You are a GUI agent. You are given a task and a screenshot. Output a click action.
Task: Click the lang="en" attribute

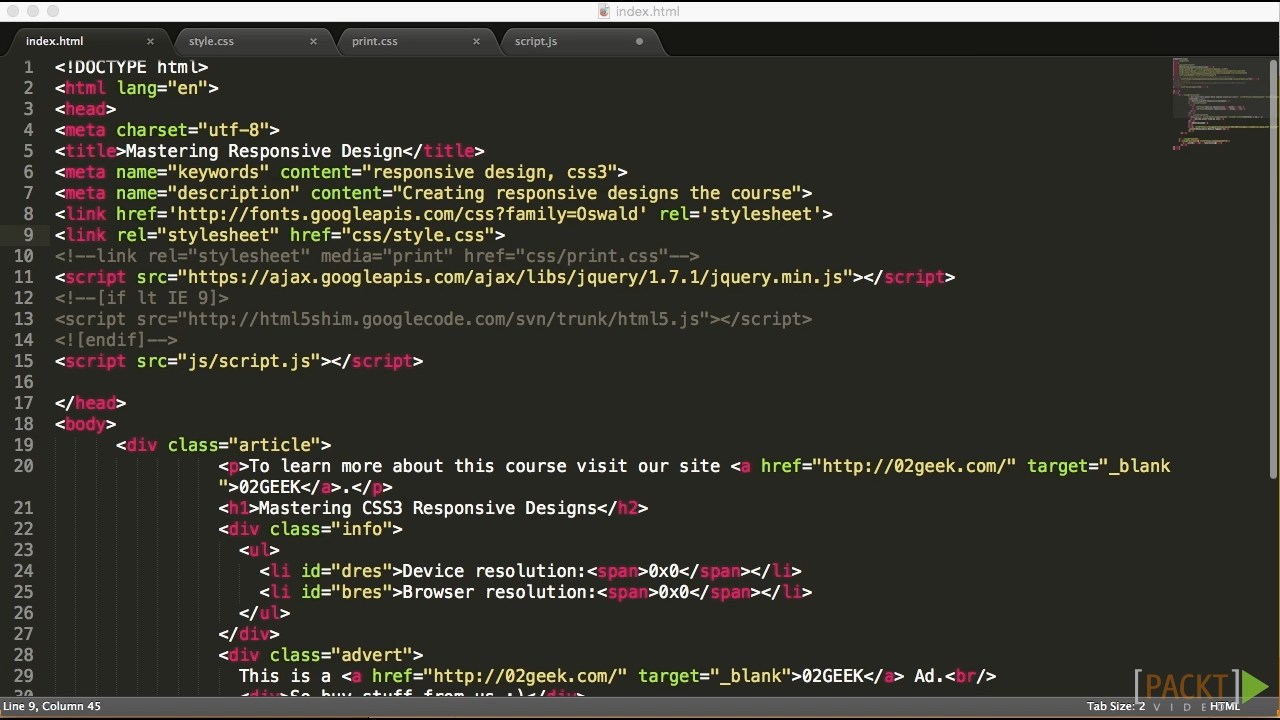(x=162, y=88)
